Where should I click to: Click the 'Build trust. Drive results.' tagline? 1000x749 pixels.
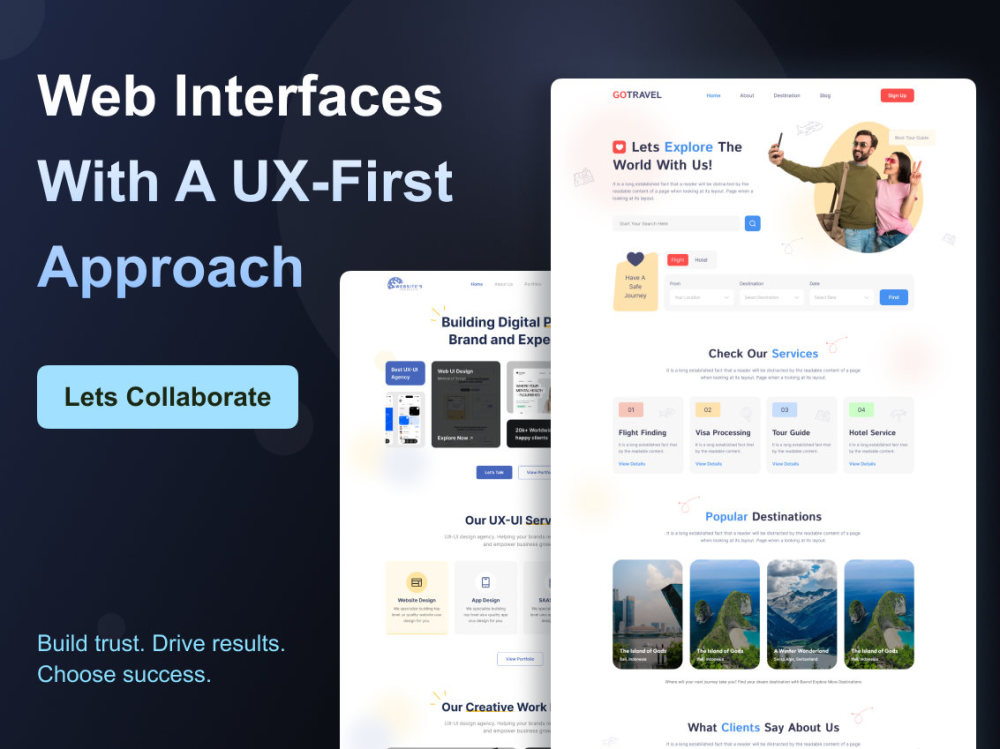(161, 643)
